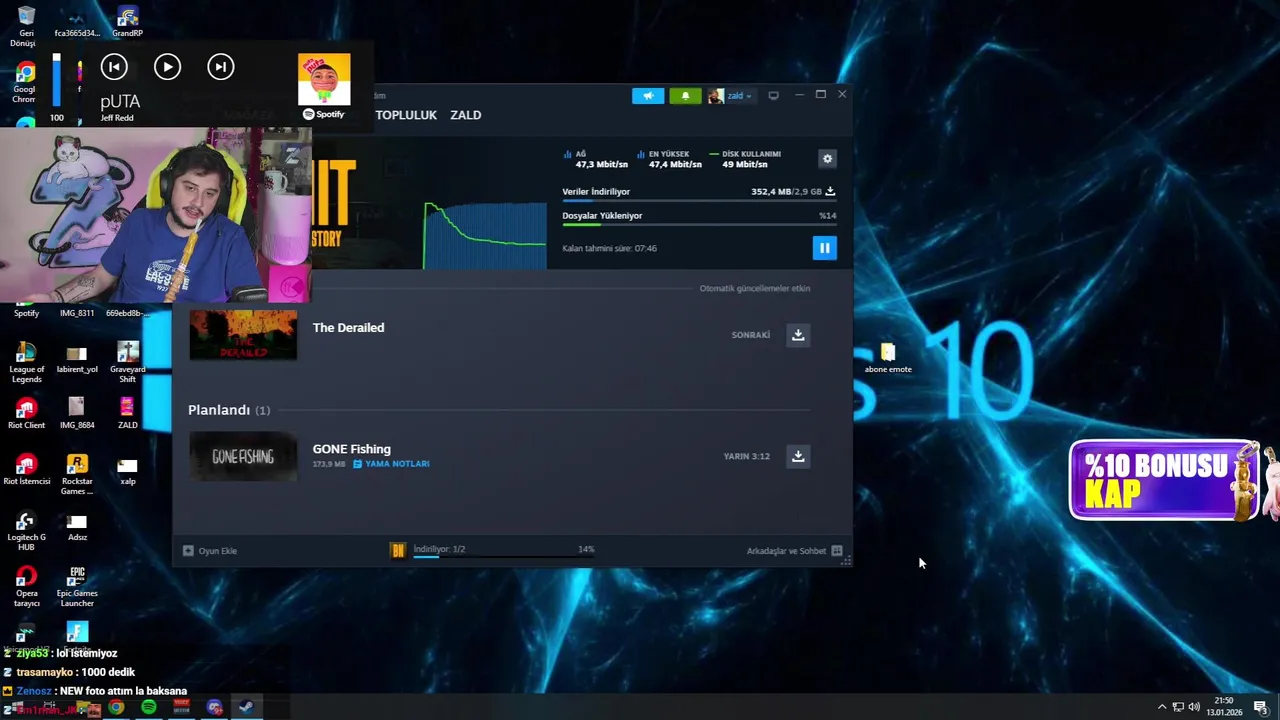Download The Derailed now
Screen dimensions: 1280x720
798,335
